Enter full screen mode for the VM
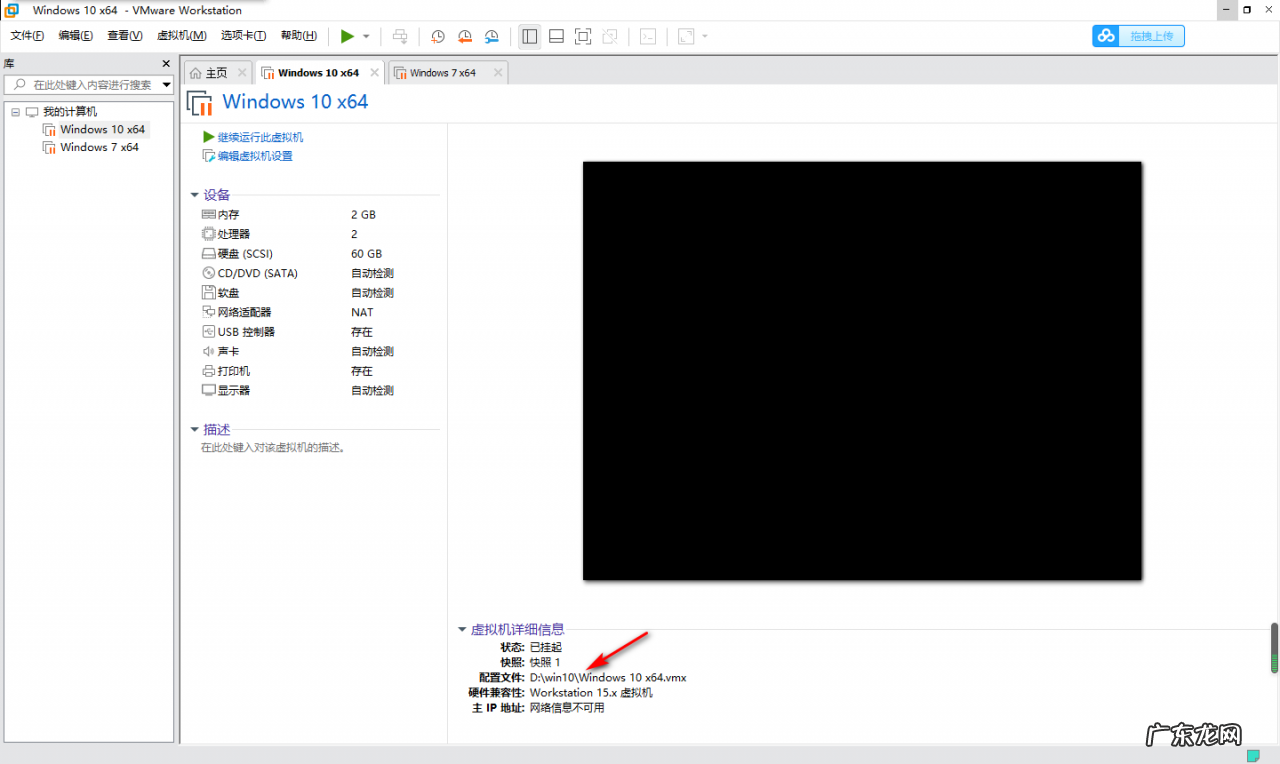Screen dimensions: 1280x764 coord(582,36)
